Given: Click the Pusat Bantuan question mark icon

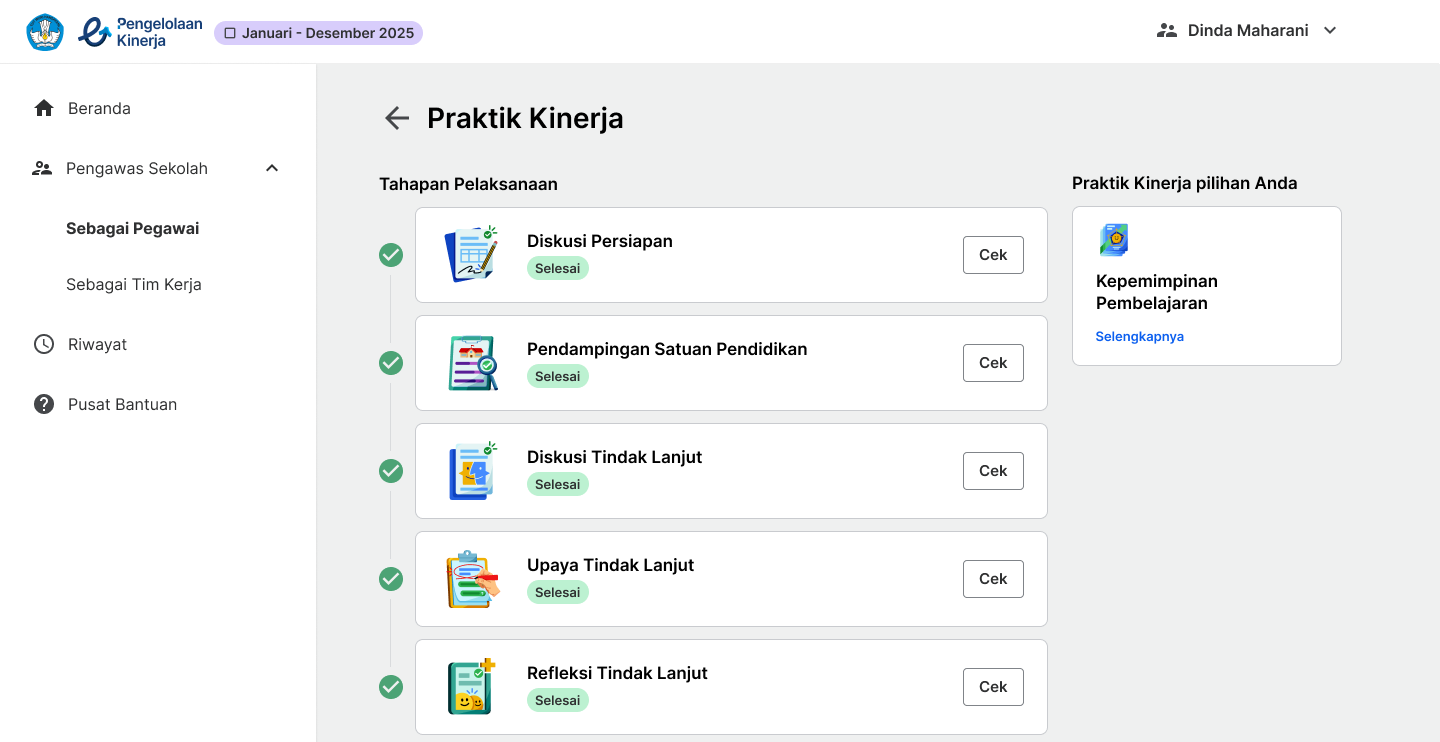Looking at the screenshot, I should coord(44,404).
